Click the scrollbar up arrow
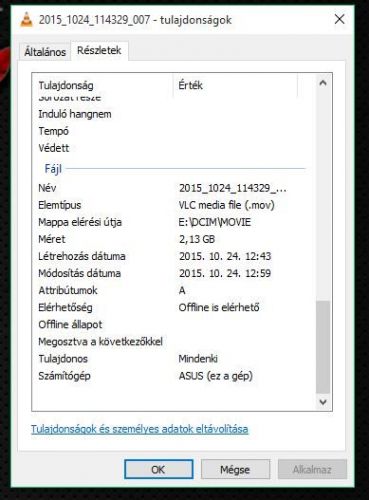 point(323,83)
